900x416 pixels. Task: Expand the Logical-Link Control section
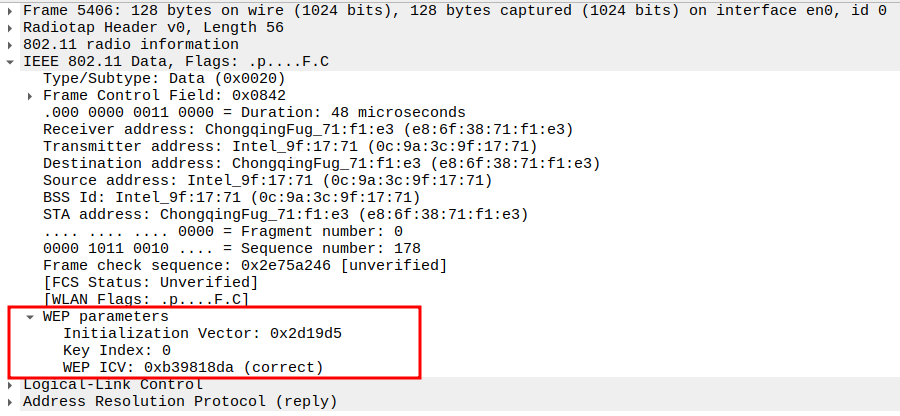[11, 385]
